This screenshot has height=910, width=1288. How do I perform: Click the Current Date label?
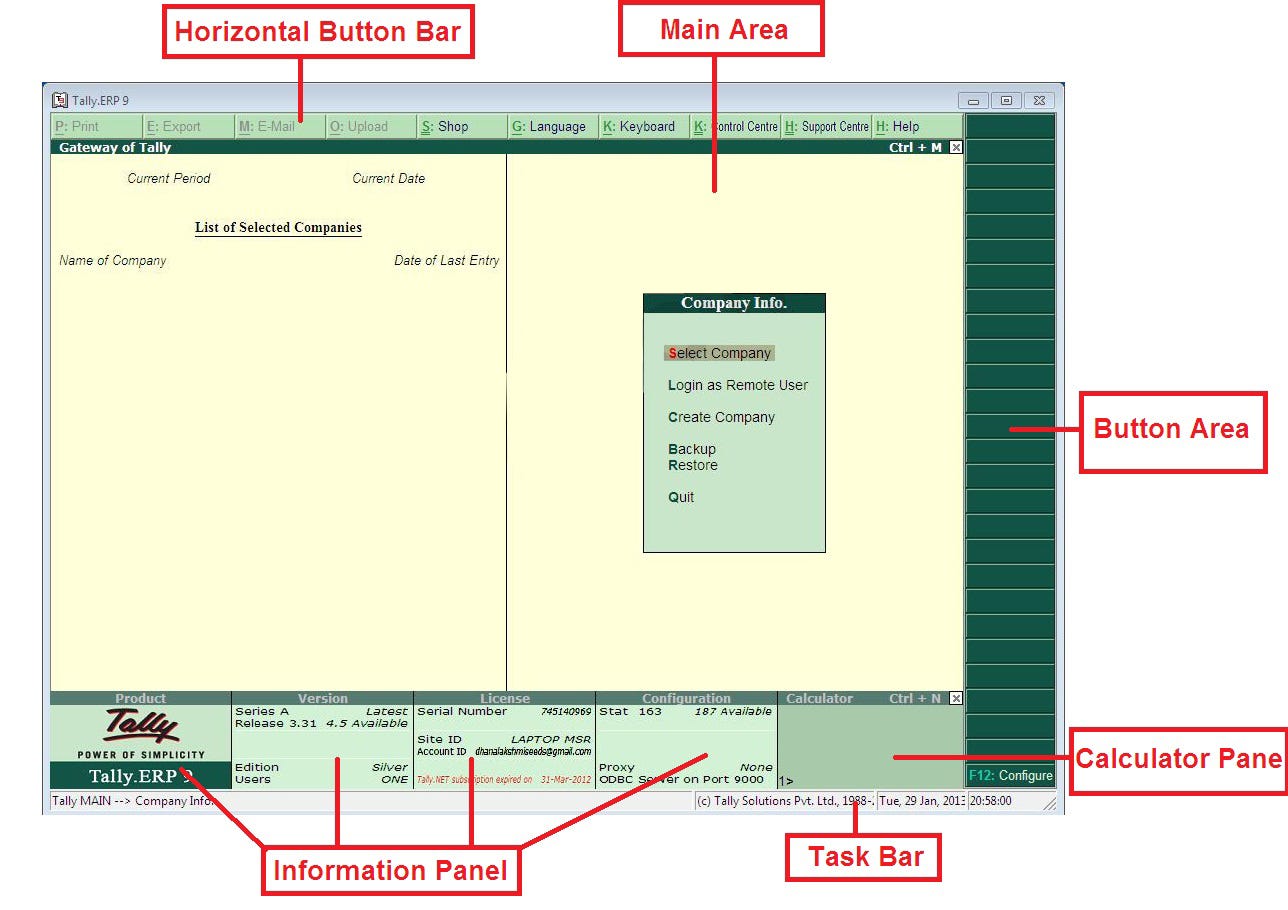click(389, 179)
